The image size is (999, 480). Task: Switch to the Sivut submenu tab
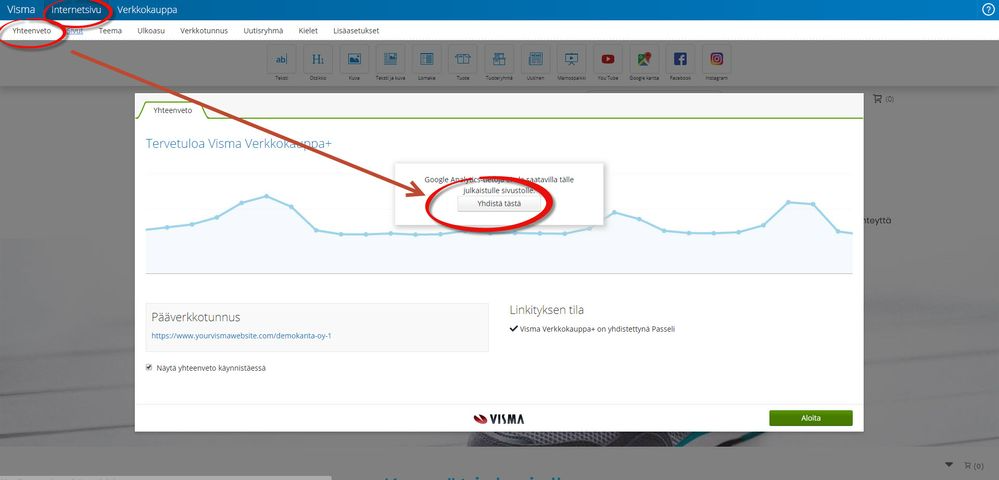tap(75, 30)
